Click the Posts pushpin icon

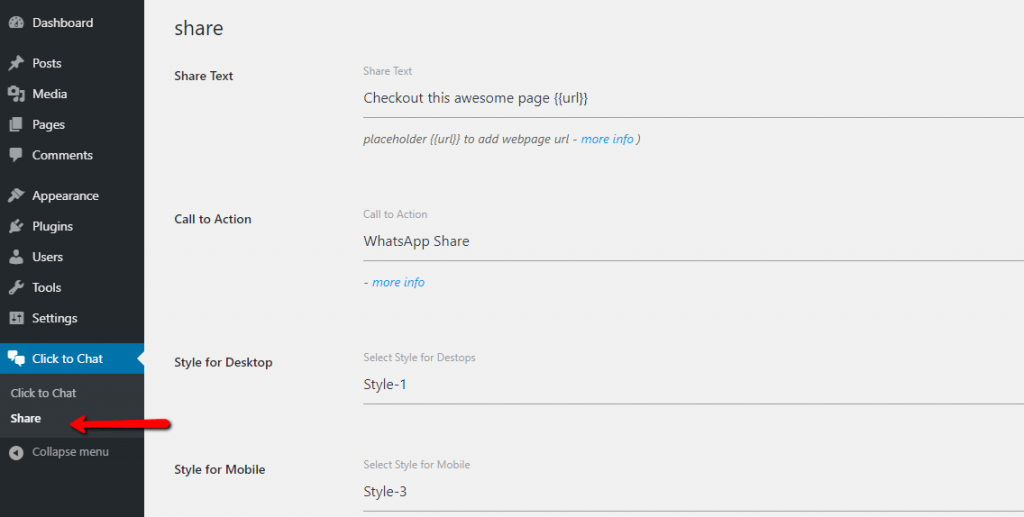point(16,63)
